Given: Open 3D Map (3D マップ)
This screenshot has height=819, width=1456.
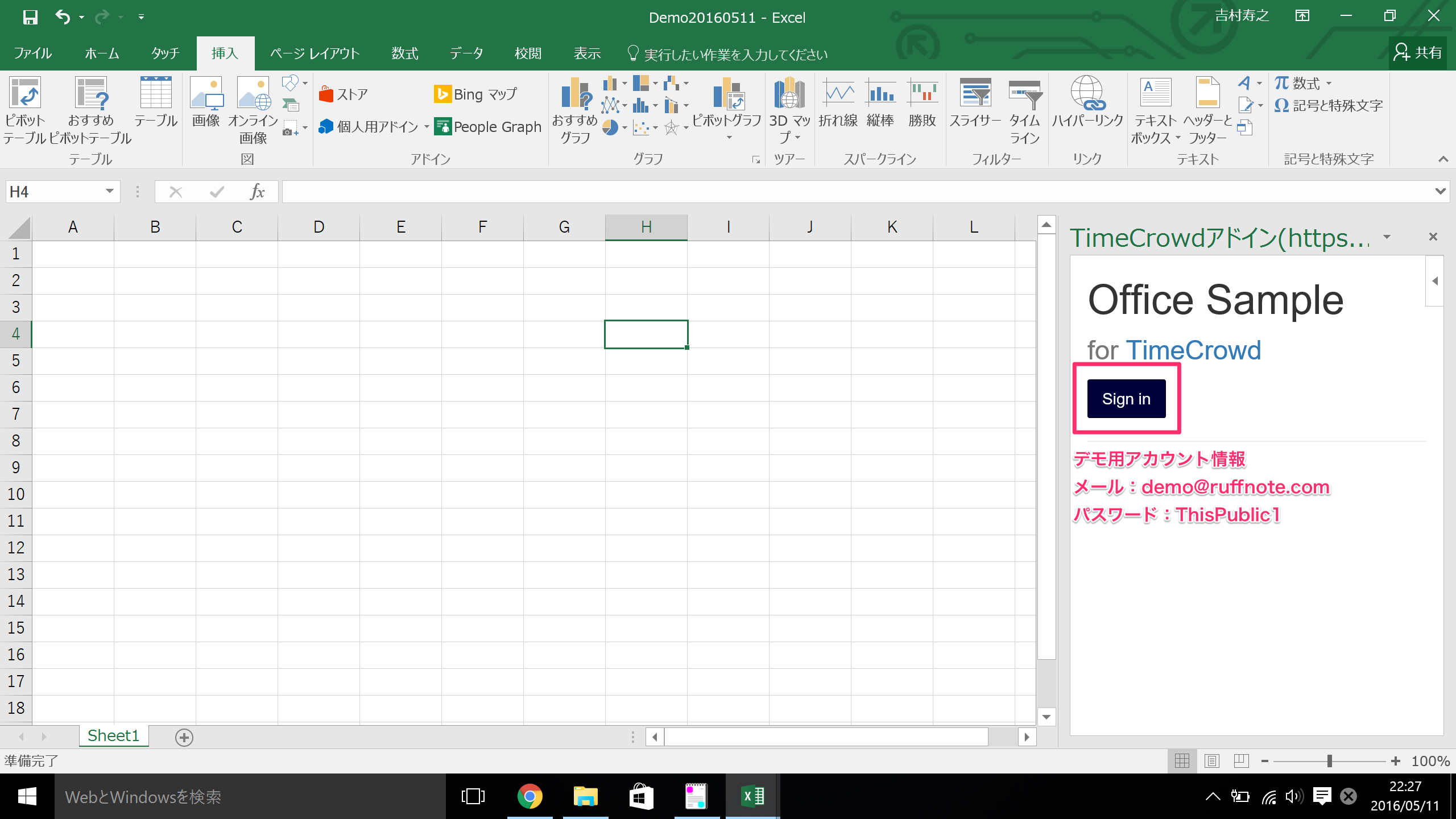Looking at the screenshot, I should pyautogui.click(x=789, y=111).
